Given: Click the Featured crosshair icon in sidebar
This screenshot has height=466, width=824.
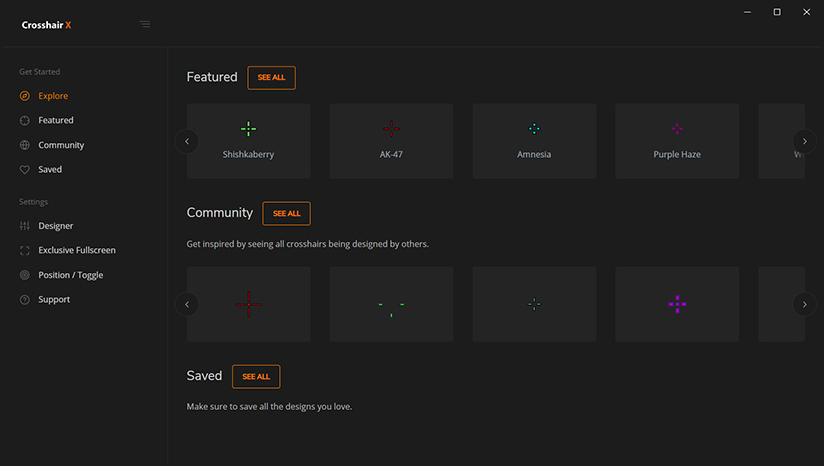Looking at the screenshot, I should [x=25, y=120].
